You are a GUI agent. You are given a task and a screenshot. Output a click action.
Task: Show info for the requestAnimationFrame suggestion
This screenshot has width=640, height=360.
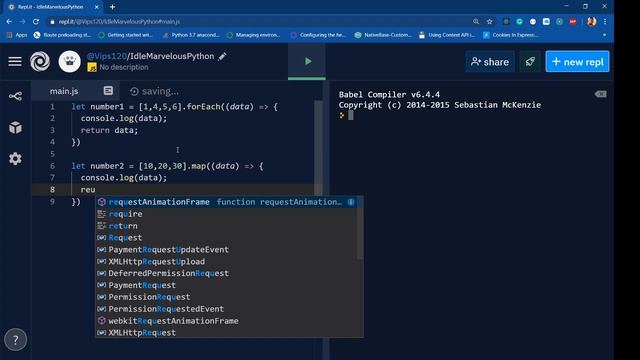click(351, 202)
